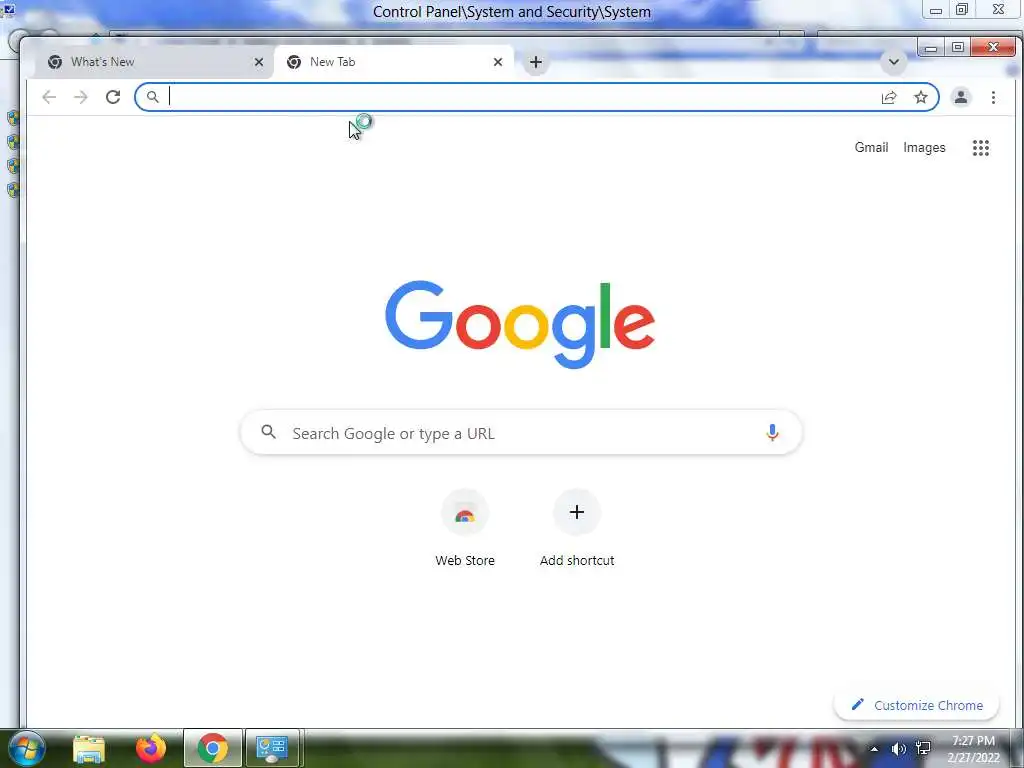1024x768 pixels.
Task: Start voice search with the microphone
Action: pyautogui.click(x=772, y=432)
